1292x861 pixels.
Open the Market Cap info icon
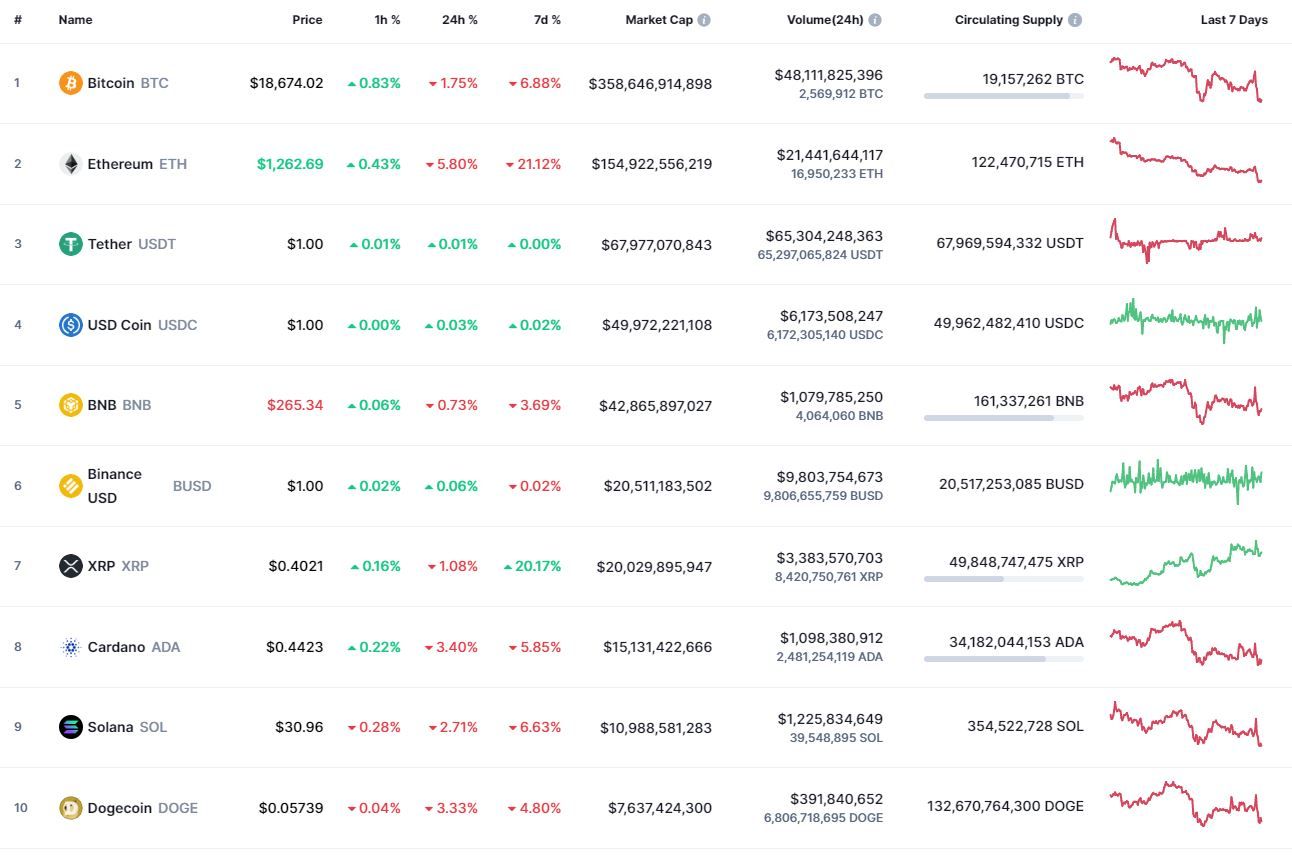[x=704, y=20]
